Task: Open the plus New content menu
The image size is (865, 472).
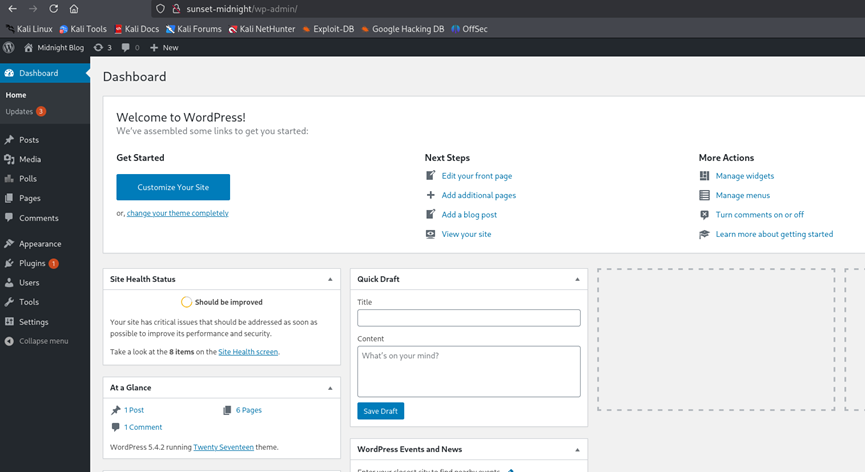Action: [164, 47]
